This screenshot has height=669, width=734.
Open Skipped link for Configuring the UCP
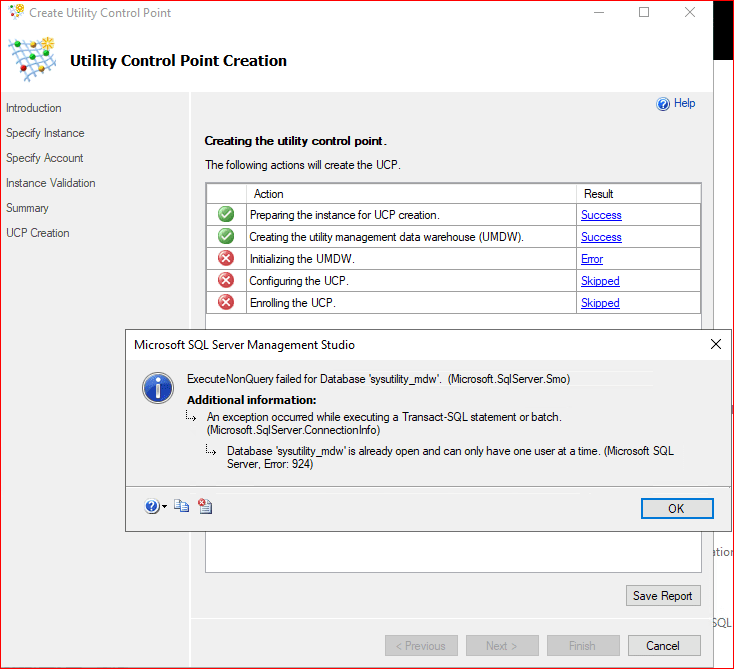[600, 281]
